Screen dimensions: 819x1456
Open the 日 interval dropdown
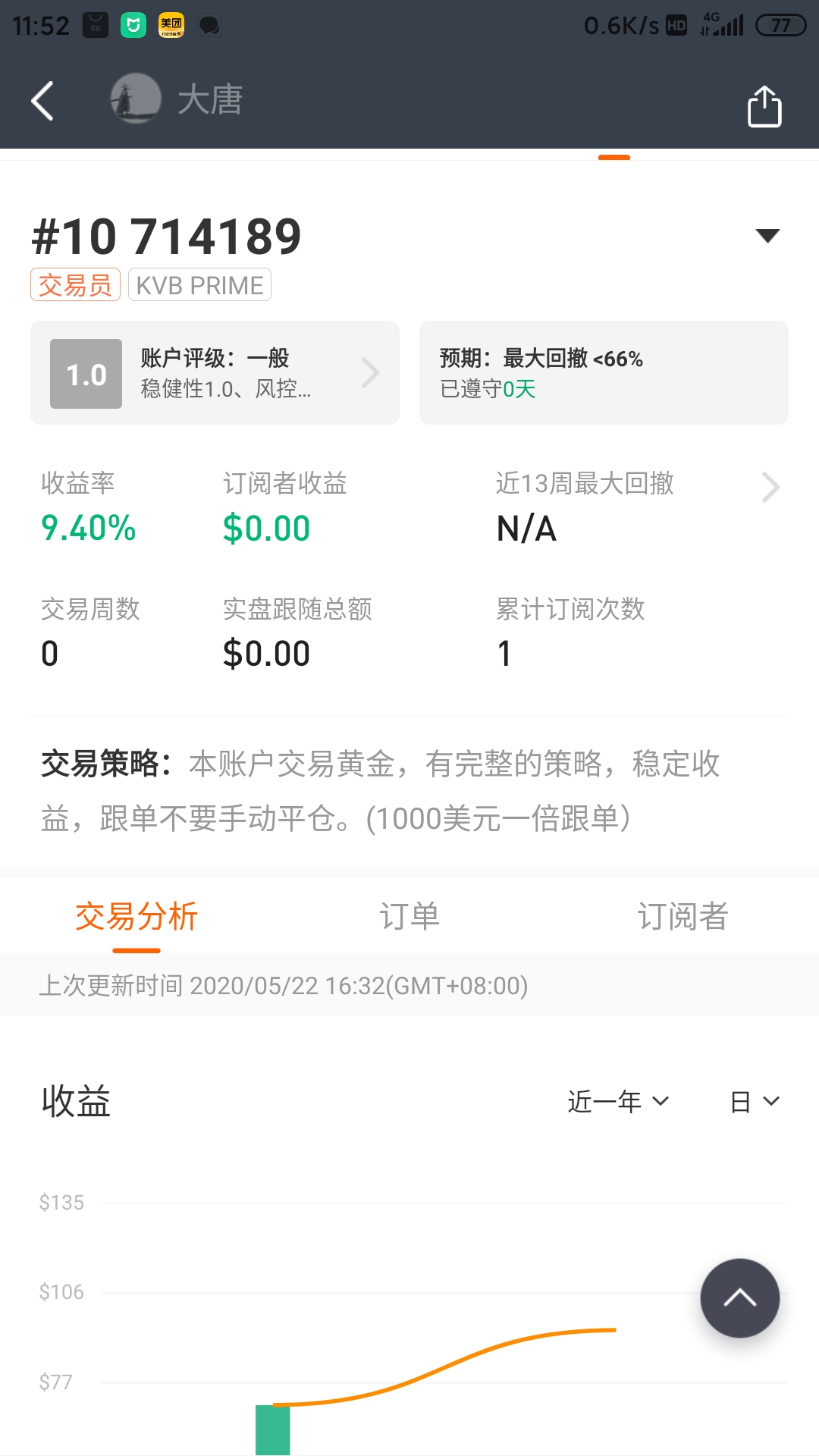(755, 1101)
